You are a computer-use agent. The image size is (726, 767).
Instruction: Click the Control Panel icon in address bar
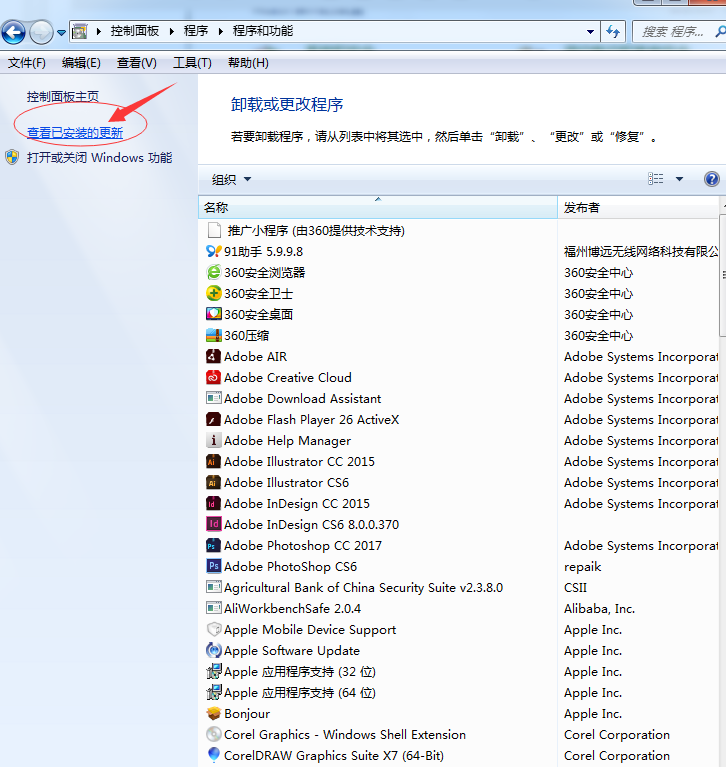pos(80,32)
